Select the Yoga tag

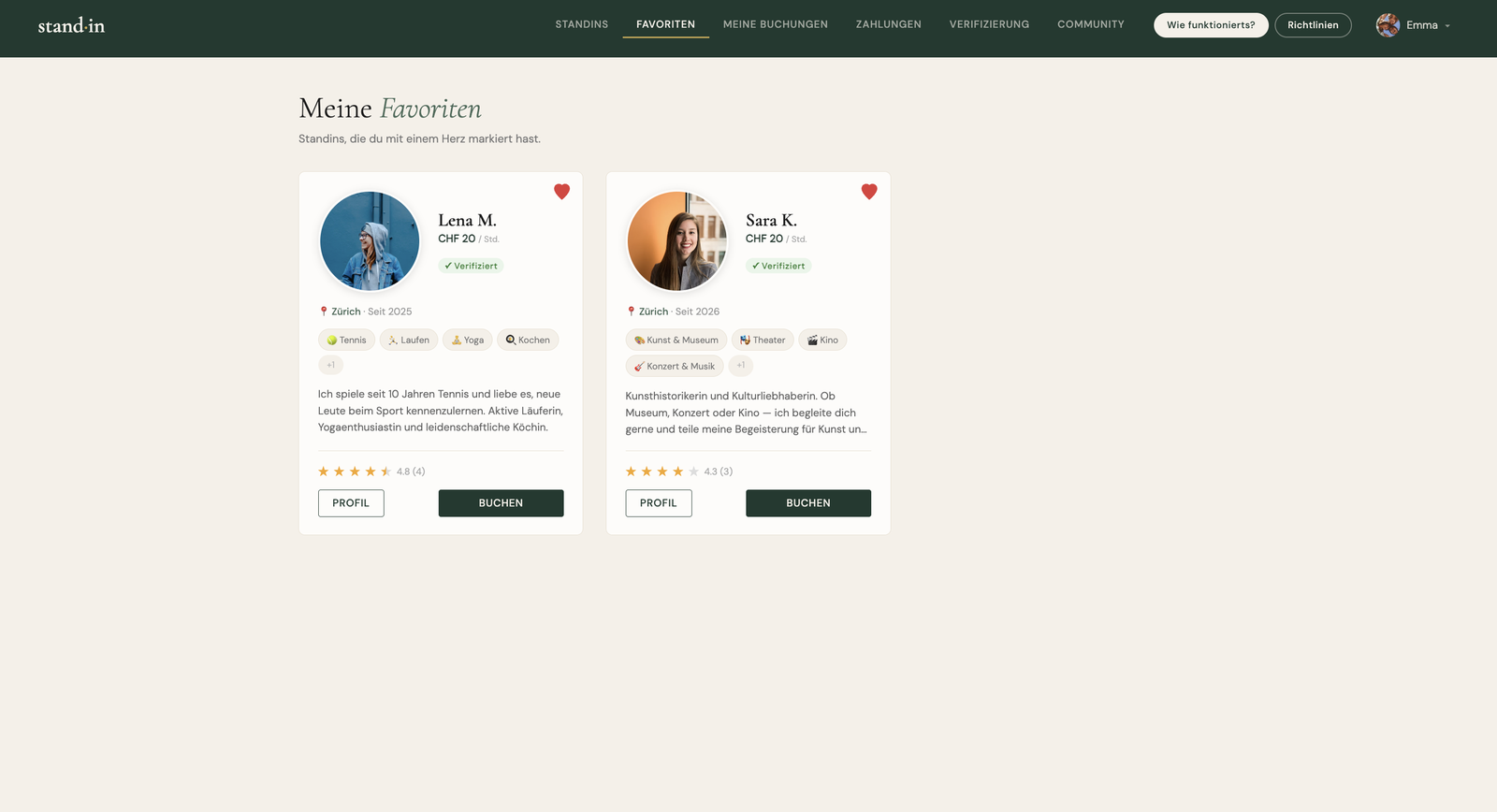[x=468, y=340]
